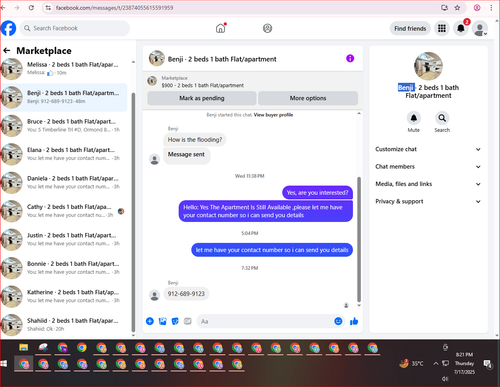
Task: Choose a sticker icon in composer
Action: pos(175,321)
